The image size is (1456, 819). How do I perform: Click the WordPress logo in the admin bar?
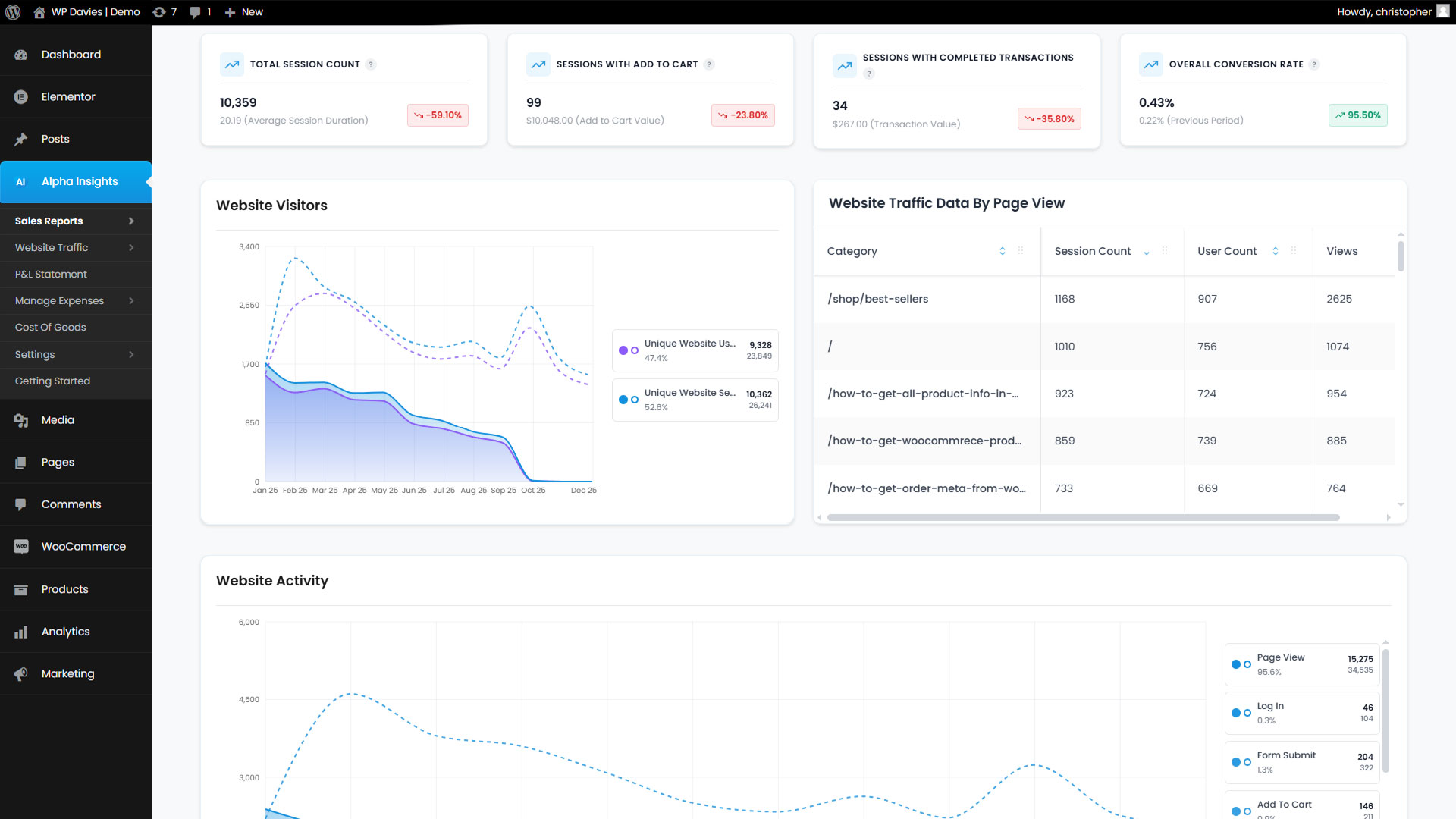click(12, 11)
